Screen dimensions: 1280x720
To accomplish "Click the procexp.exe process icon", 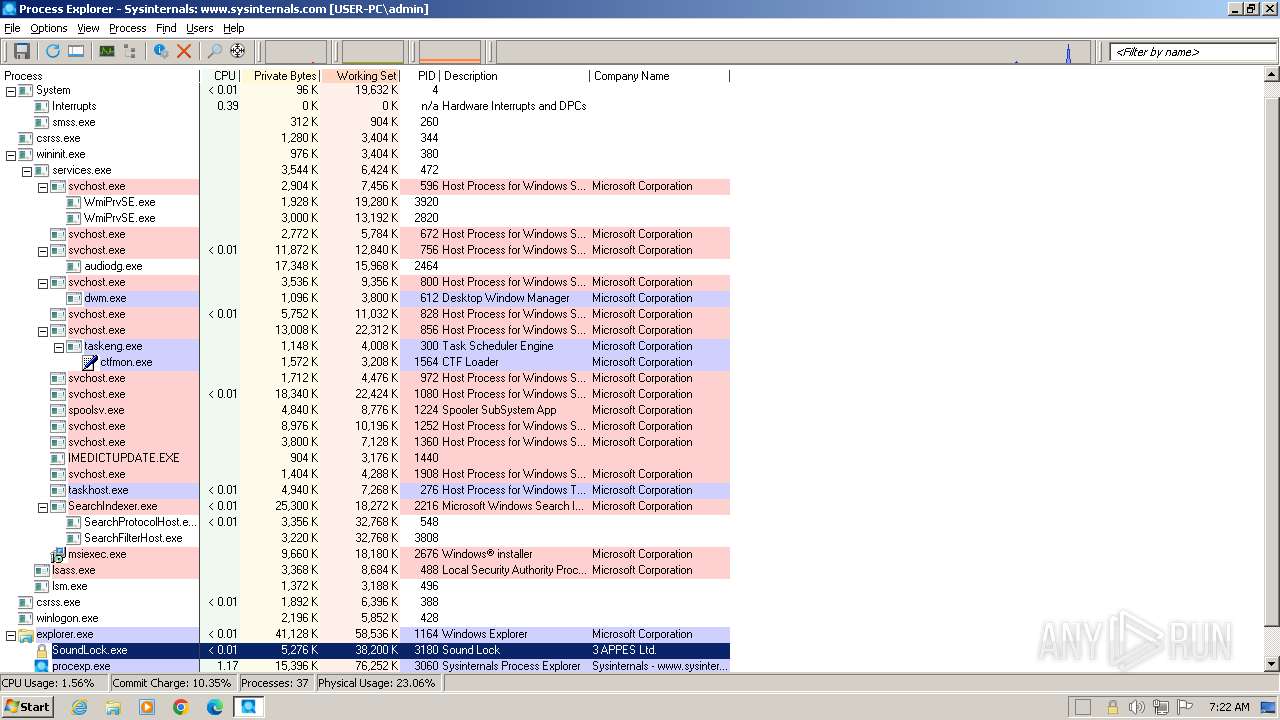I will (42, 666).
